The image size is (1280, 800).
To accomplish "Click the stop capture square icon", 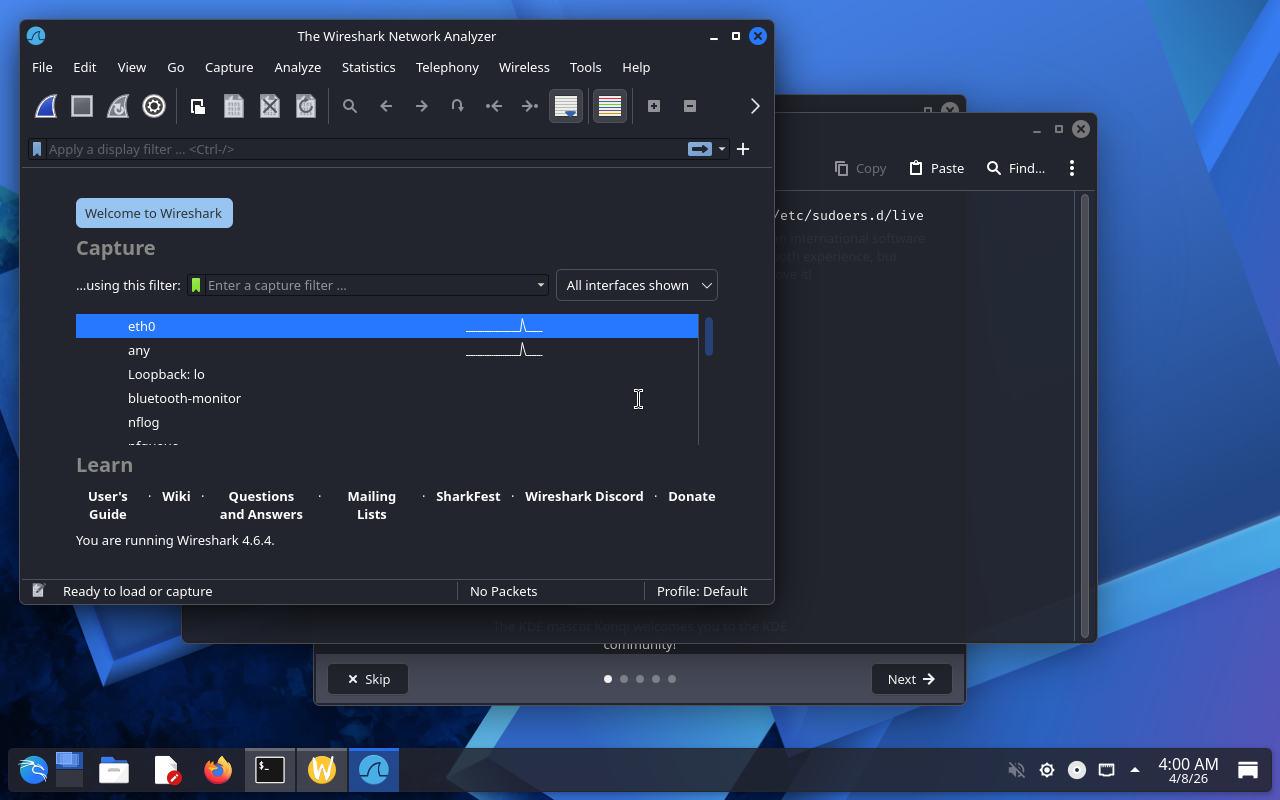I will (x=82, y=106).
